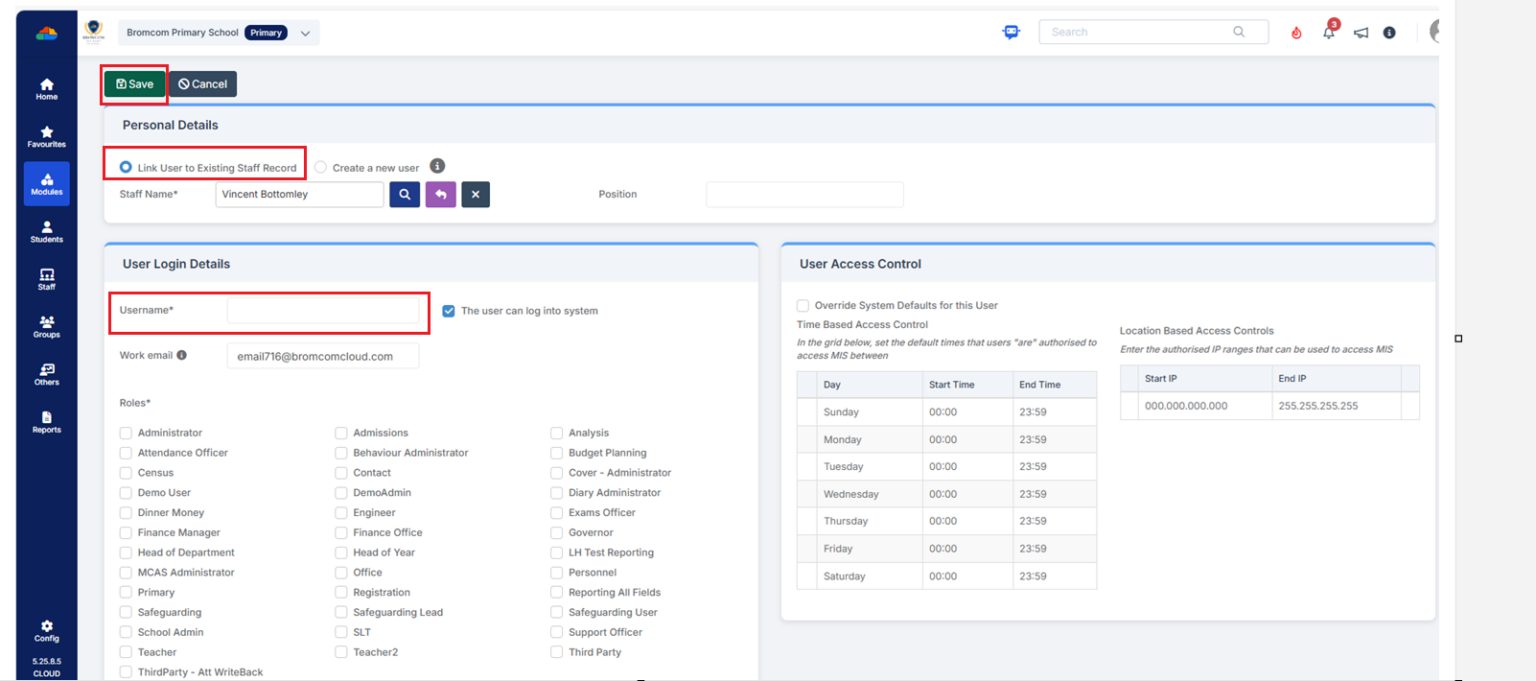Check the Teacher role checkbox
1536x681 pixels.
(126, 651)
